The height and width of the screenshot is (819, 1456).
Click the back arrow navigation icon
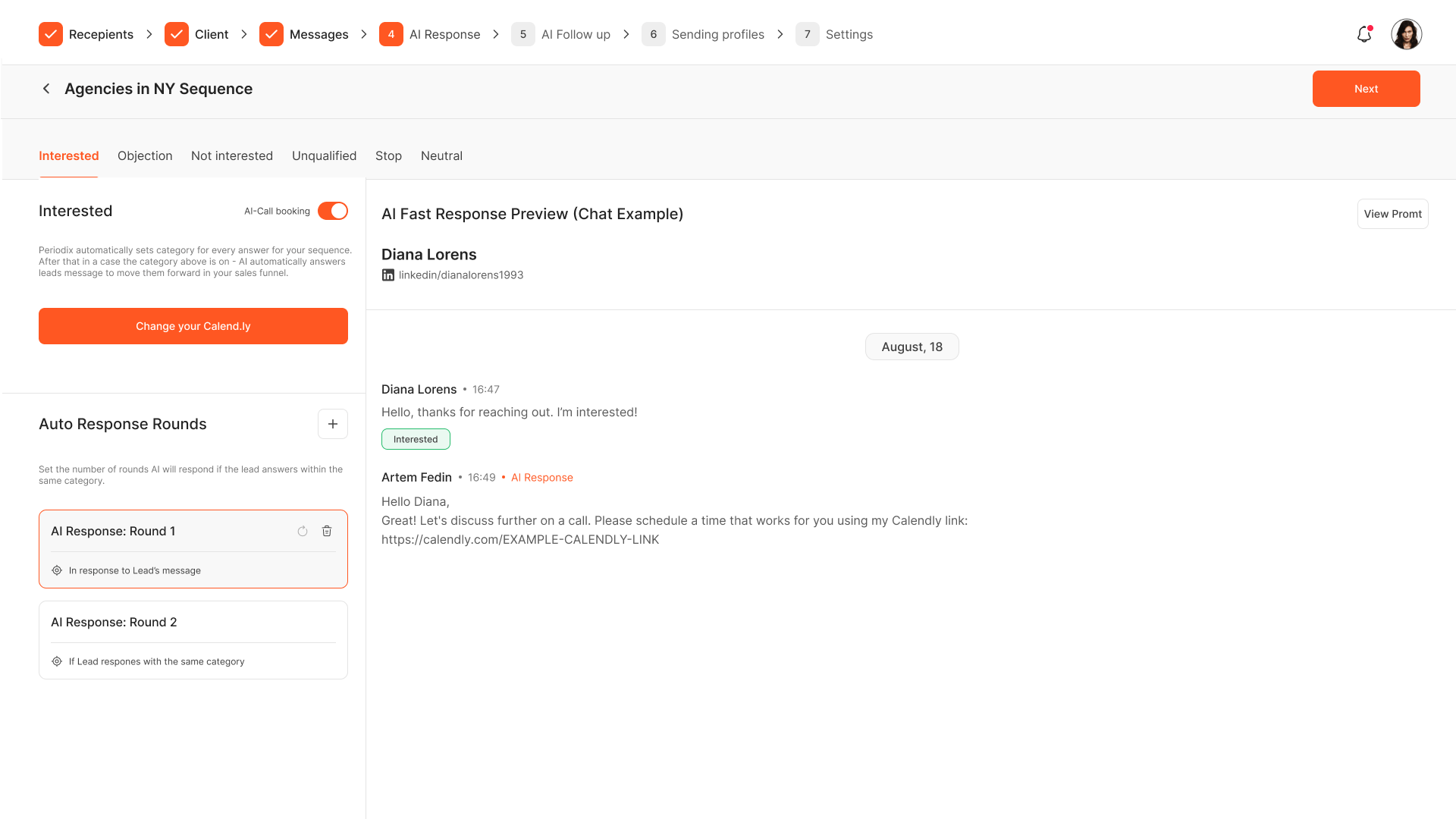46,89
